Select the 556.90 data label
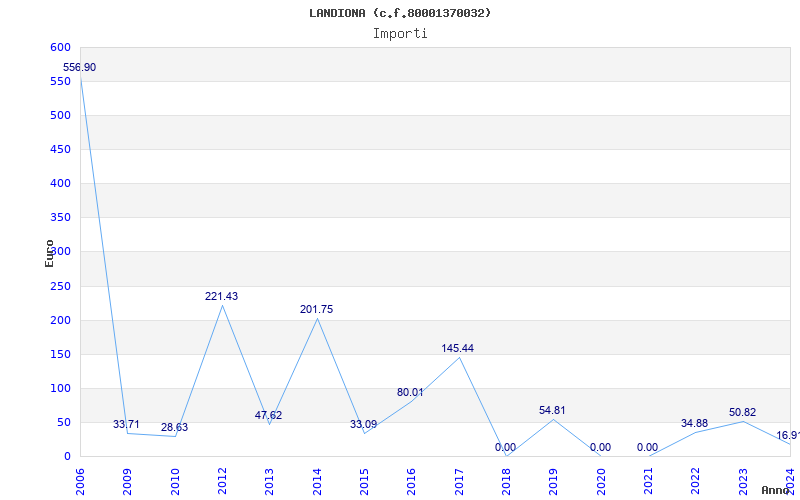 pyautogui.click(x=80, y=67)
